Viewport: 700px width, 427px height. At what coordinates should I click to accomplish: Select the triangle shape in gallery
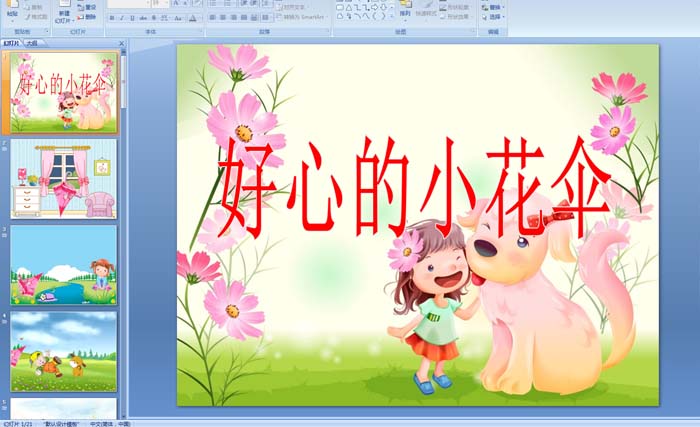[349, 8]
